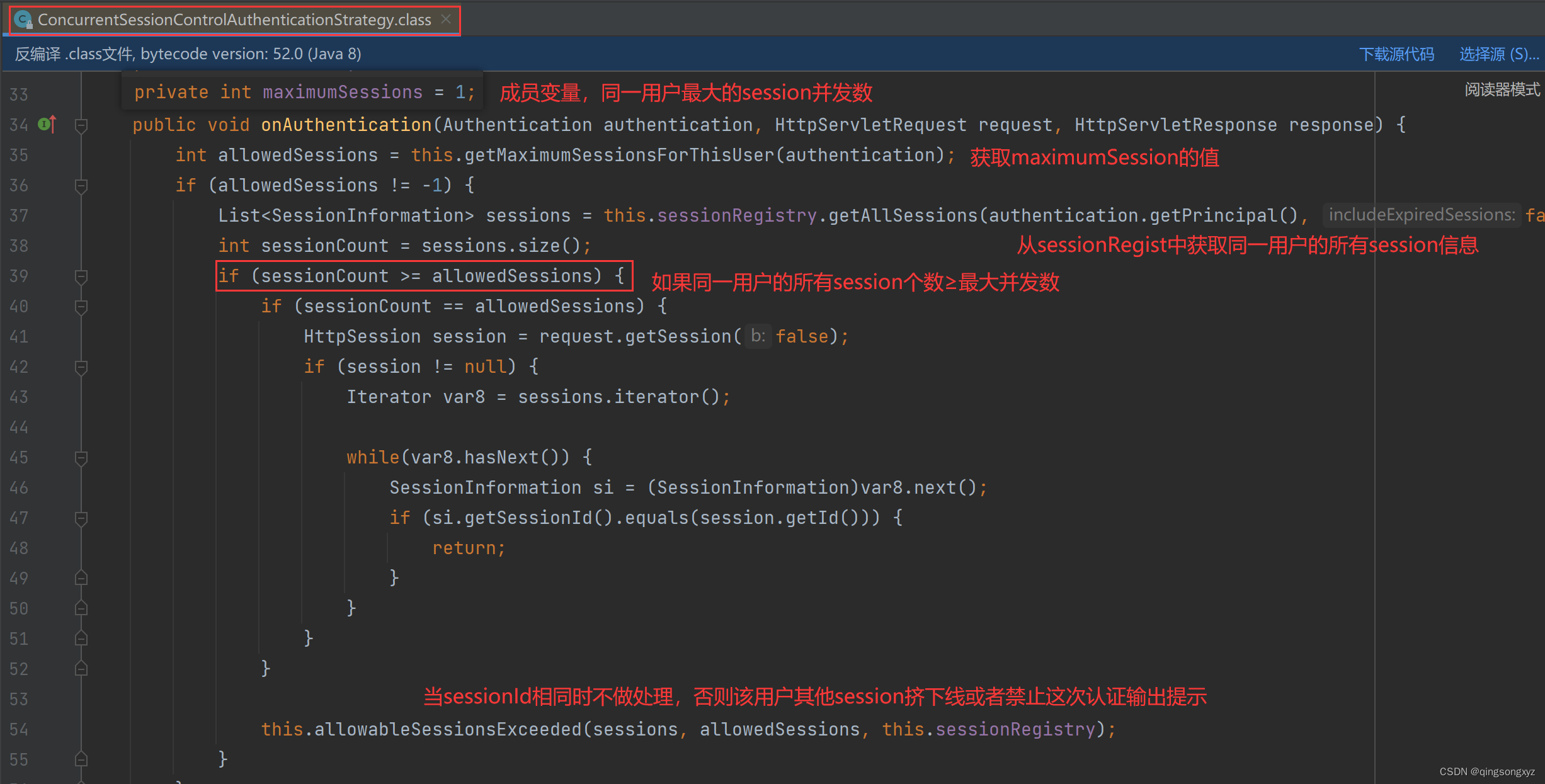
Task: Click the onAuthentication method name
Action: [x=346, y=125]
